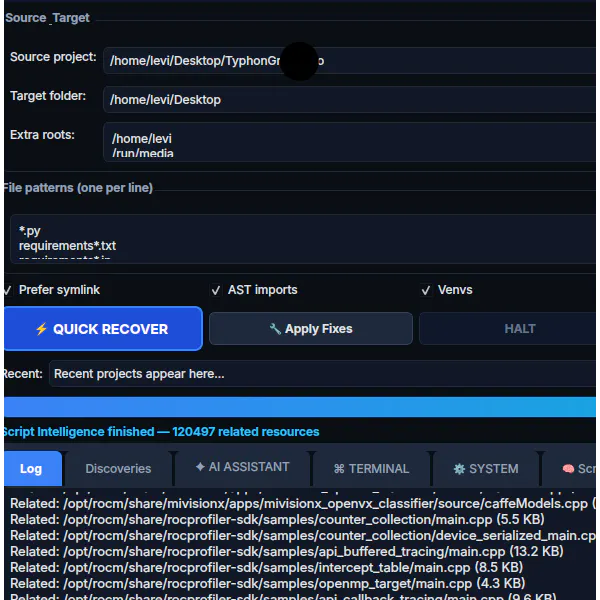Image resolution: width=600 pixels, height=600 pixels.
Task: Click the intercept_table/main.cpp (8.5 KB) line
Action: click(x=267, y=567)
